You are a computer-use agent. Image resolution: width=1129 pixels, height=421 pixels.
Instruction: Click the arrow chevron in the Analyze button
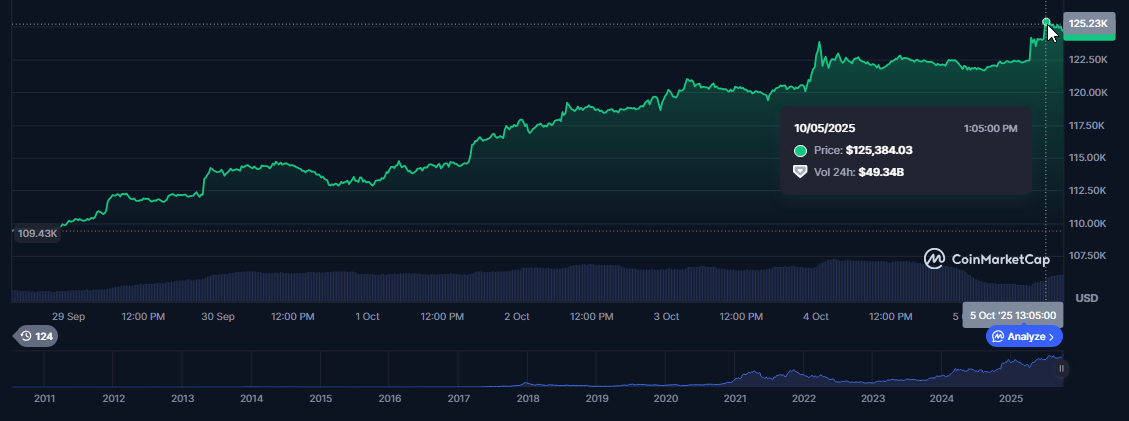tap(1051, 337)
